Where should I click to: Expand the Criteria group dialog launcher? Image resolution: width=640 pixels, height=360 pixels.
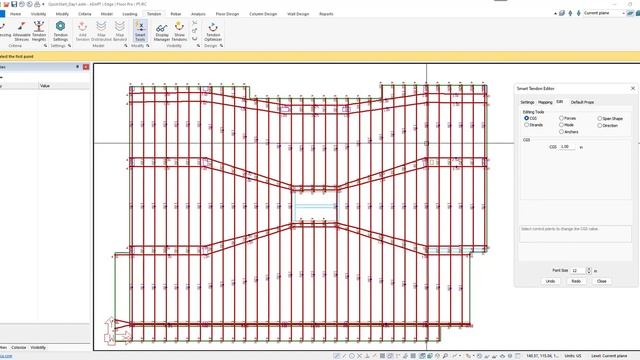(45, 46)
